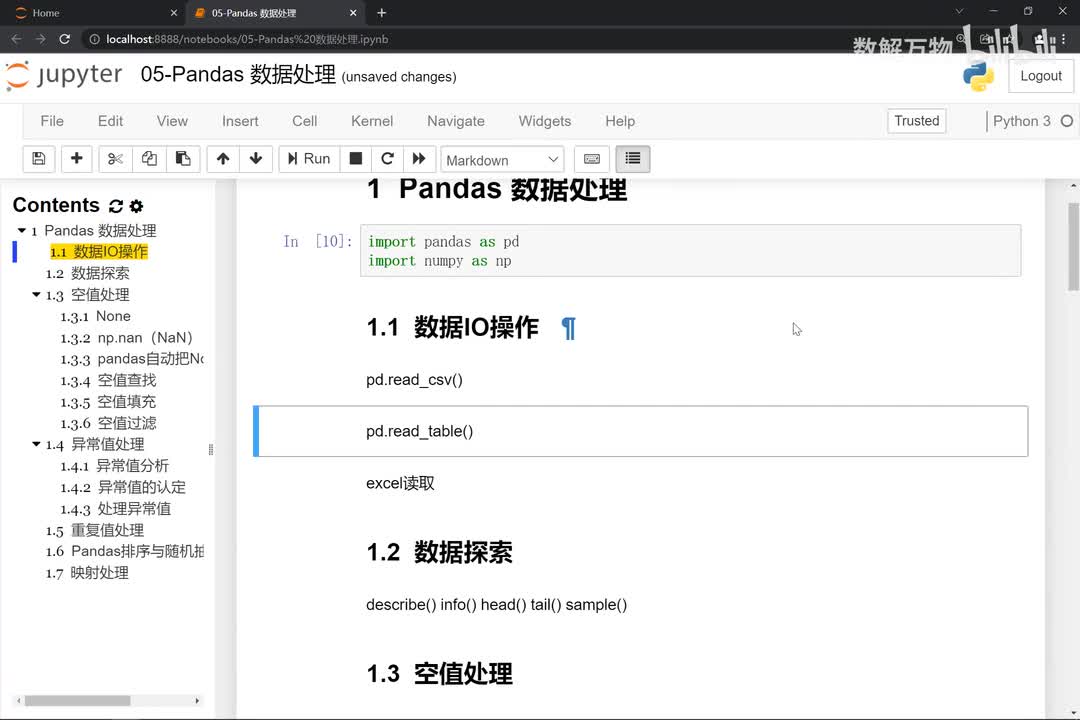Open the Kernel menu

pyautogui.click(x=372, y=121)
